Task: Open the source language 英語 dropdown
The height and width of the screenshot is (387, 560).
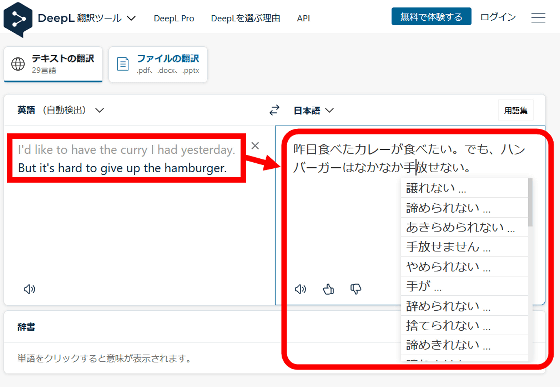Action: click(x=61, y=110)
